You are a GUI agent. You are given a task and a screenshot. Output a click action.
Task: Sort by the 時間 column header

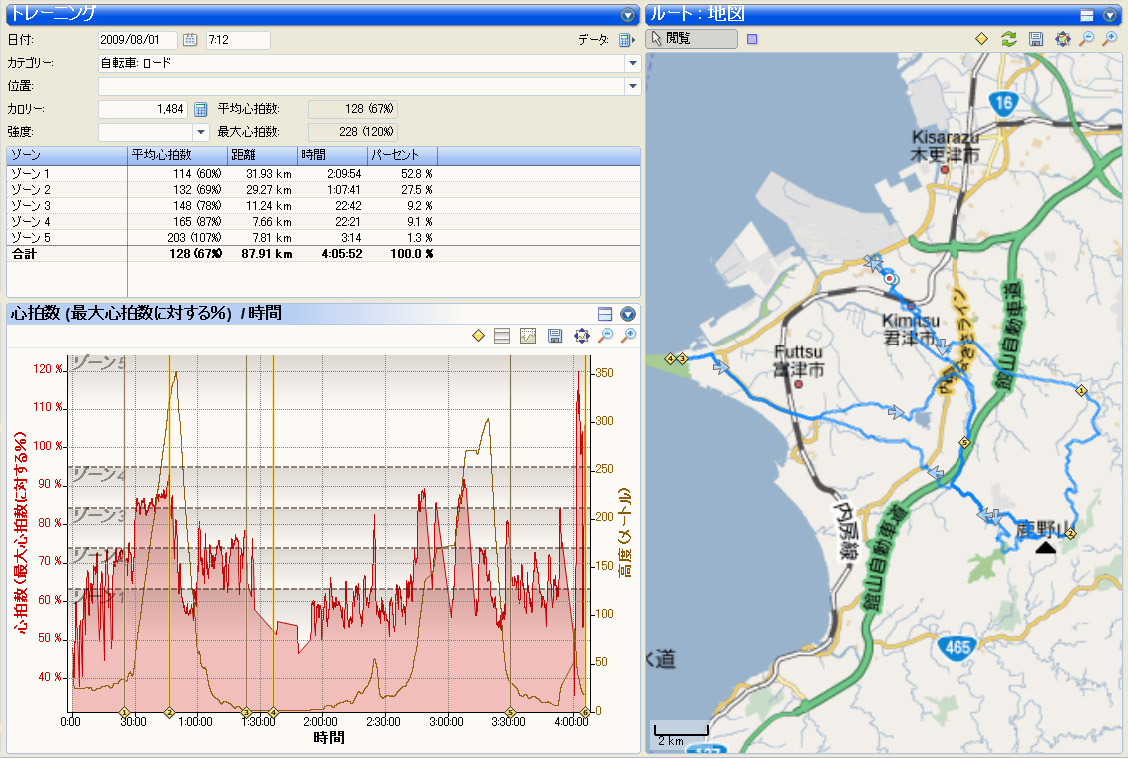332,155
